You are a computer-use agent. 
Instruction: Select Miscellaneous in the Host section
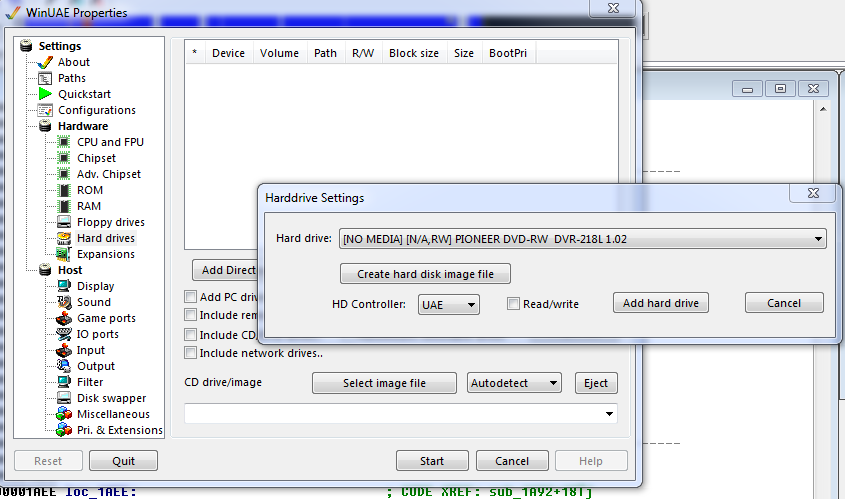pyautogui.click(x=113, y=414)
